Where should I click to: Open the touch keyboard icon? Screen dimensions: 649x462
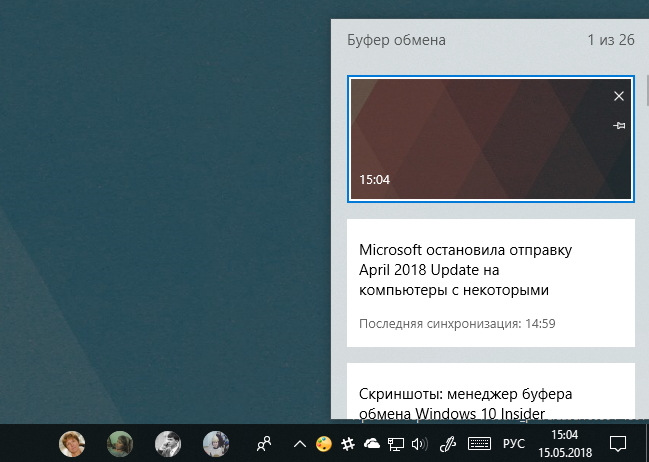pyautogui.click(x=479, y=444)
